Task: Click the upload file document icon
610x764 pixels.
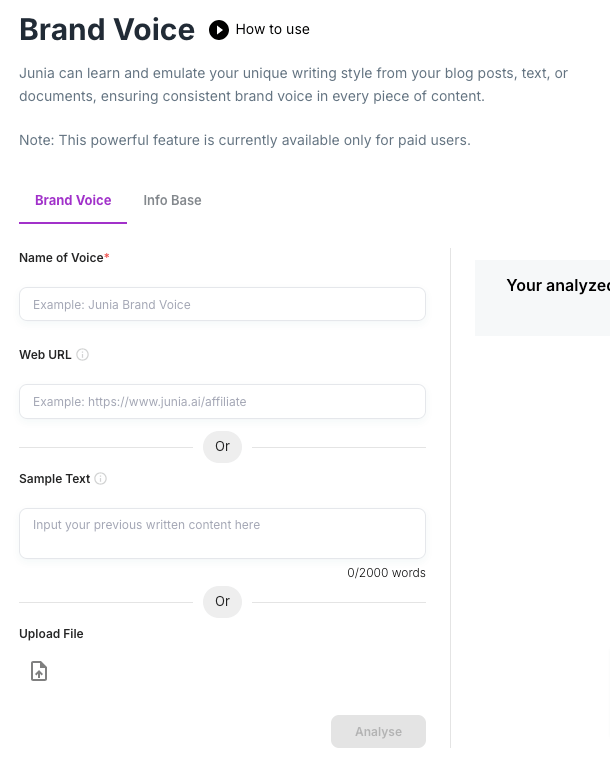Action: coord(39,671)
